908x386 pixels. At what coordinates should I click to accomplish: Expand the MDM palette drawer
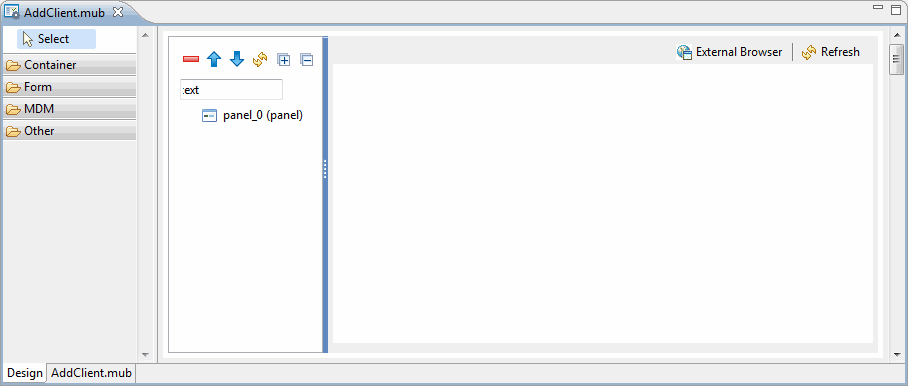(x=69, y=109)
